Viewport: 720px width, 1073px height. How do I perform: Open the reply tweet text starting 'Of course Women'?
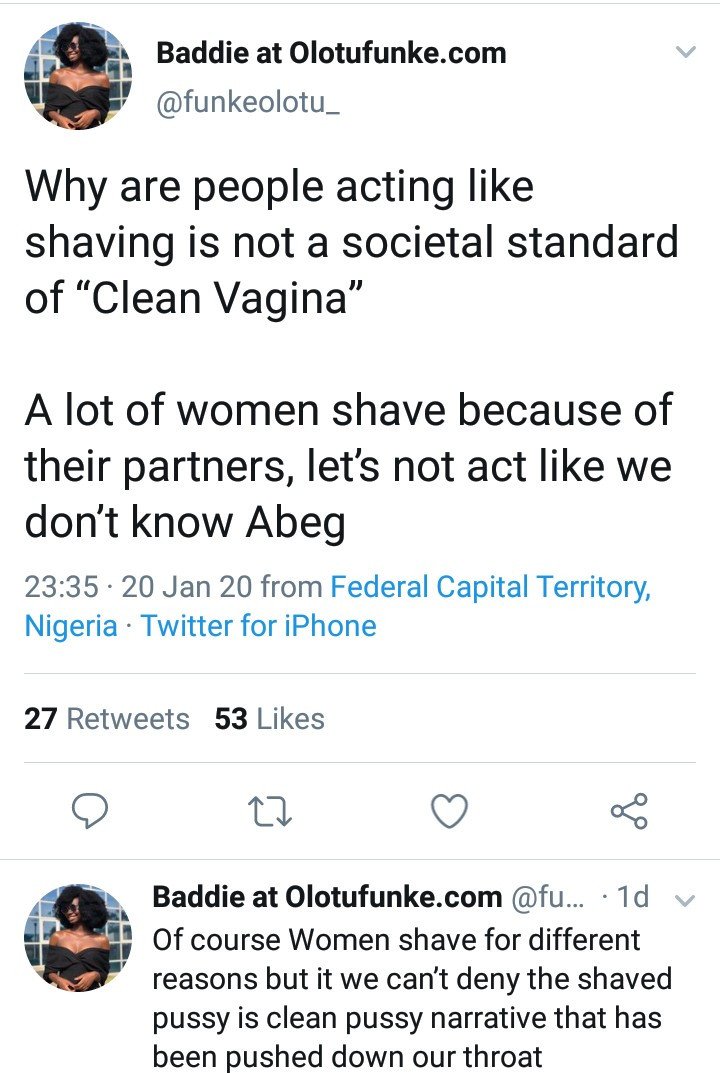(411, 998)
